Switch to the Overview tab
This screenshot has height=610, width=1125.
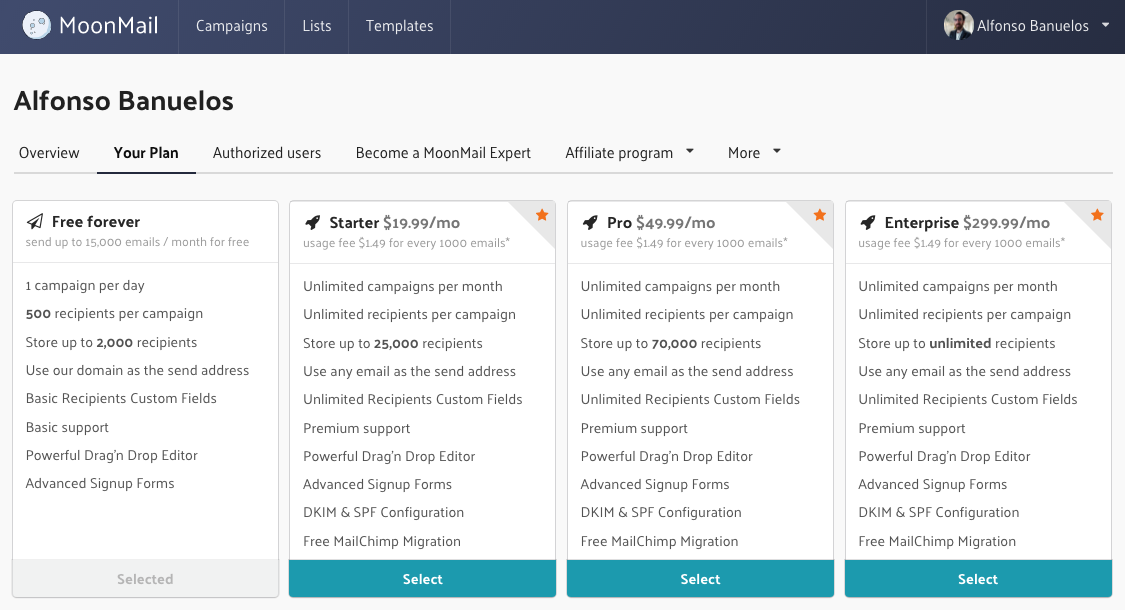(x=49, y=153)
